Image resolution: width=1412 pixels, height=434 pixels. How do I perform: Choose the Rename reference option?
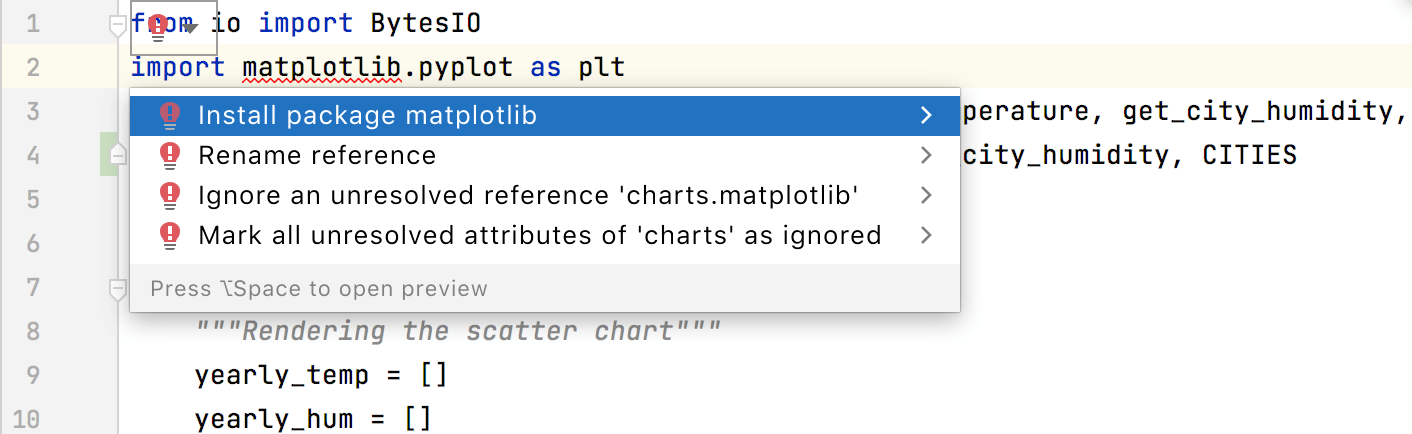[x=317, y=156]
